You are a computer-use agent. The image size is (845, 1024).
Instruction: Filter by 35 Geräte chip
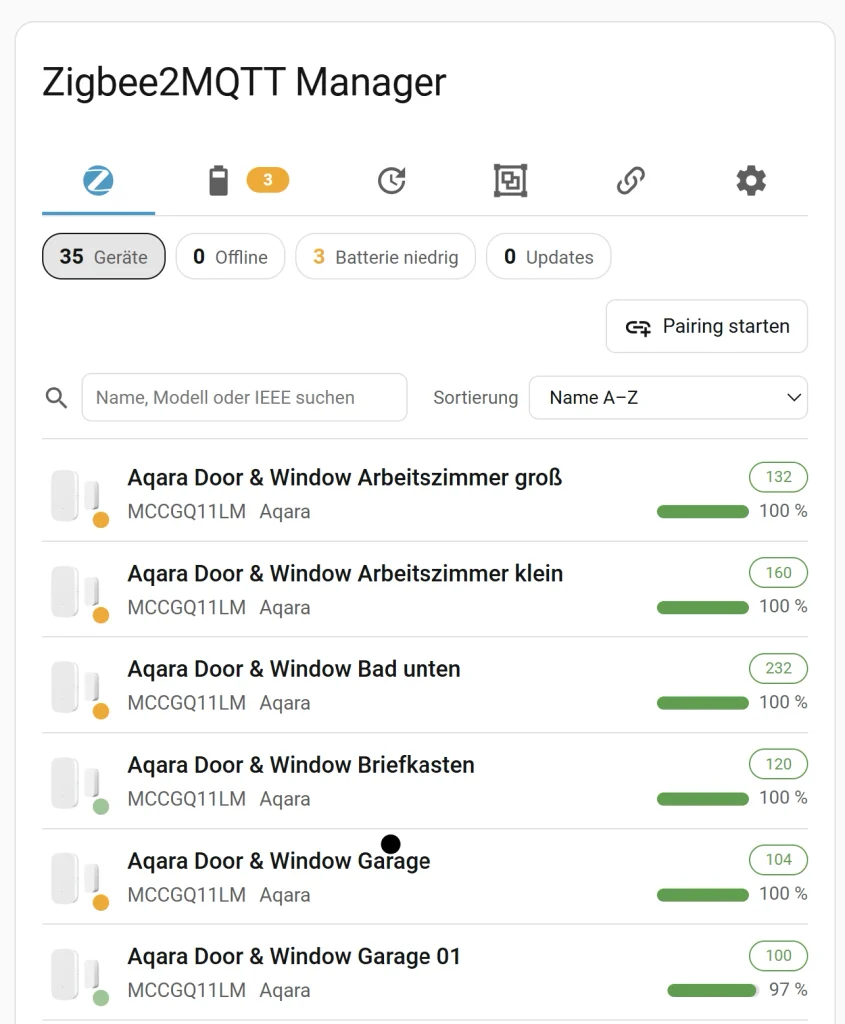click(x=104, y=257)
